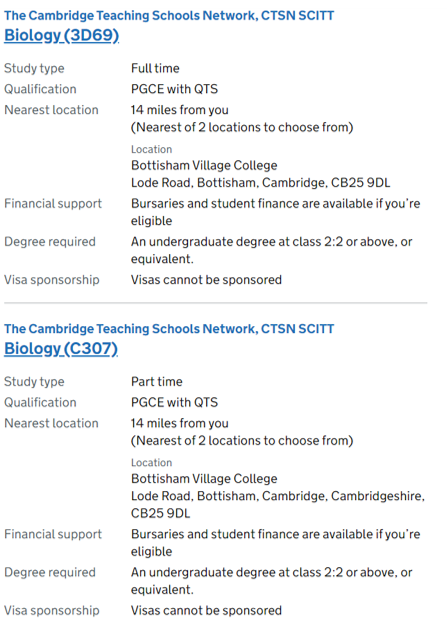Click 'PGCE with QTS' in the C307 listing
447x627 pixels.
[174, 403]
